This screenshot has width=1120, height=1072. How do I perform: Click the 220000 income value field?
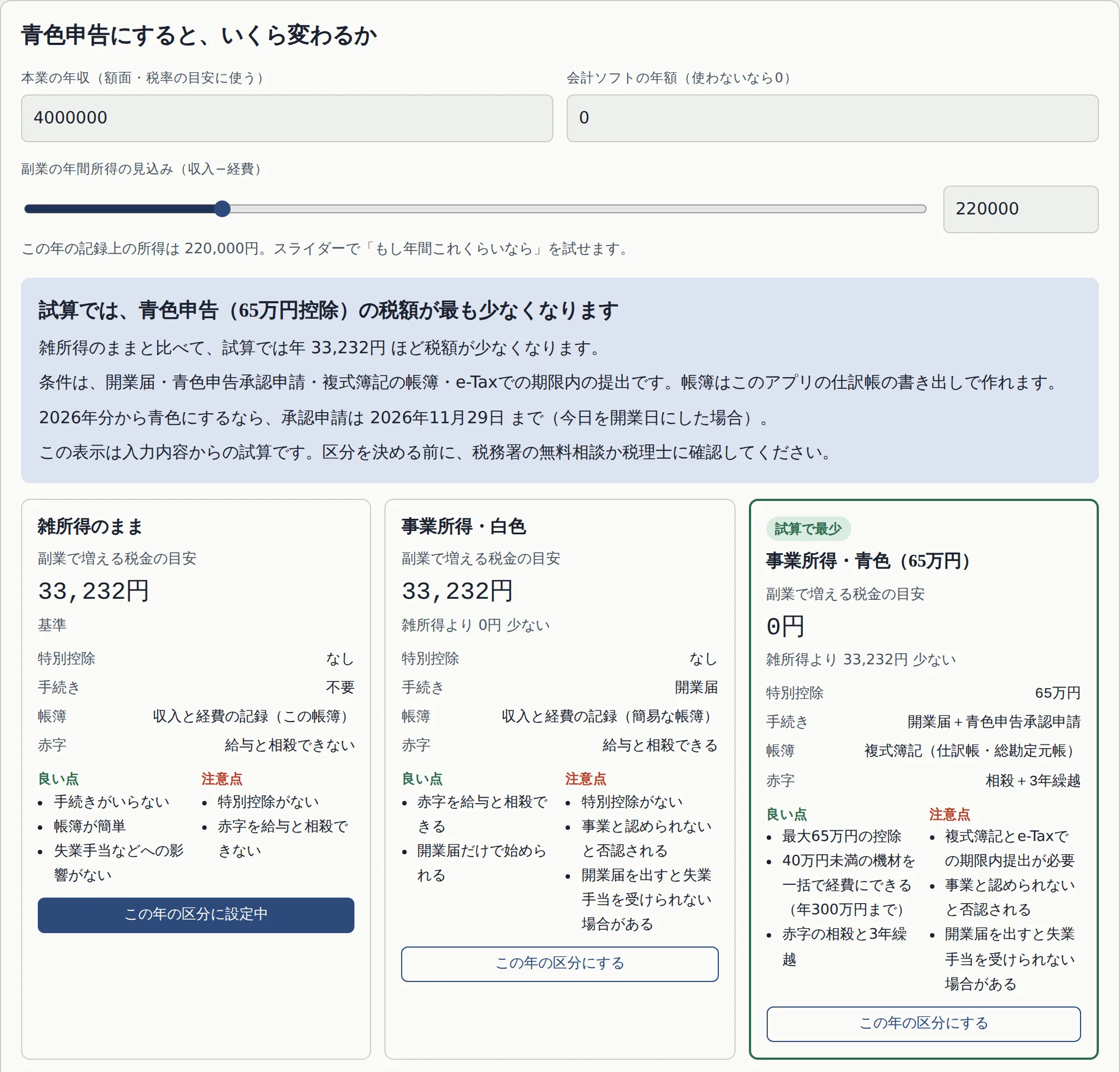(x=1021, y=209)
